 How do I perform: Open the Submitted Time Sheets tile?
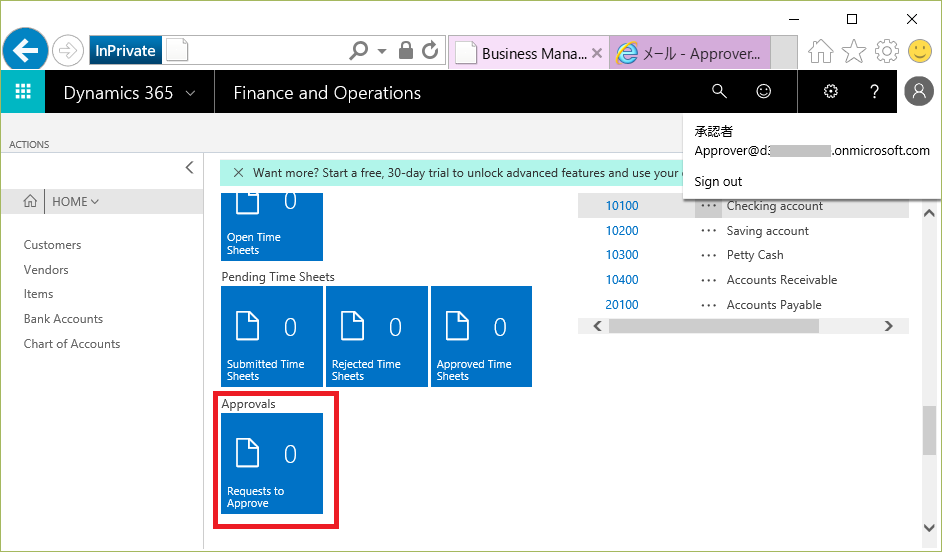coord(272,336)
